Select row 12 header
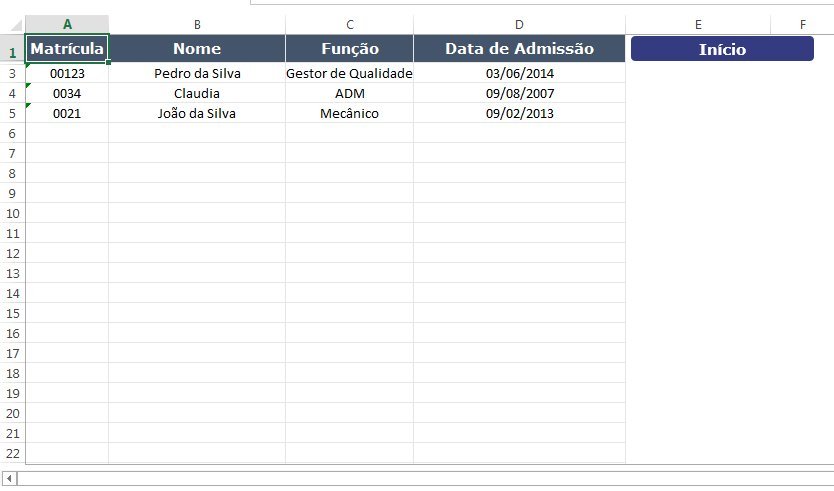Viewport: 834px width, 491px height. pos(12,253)
